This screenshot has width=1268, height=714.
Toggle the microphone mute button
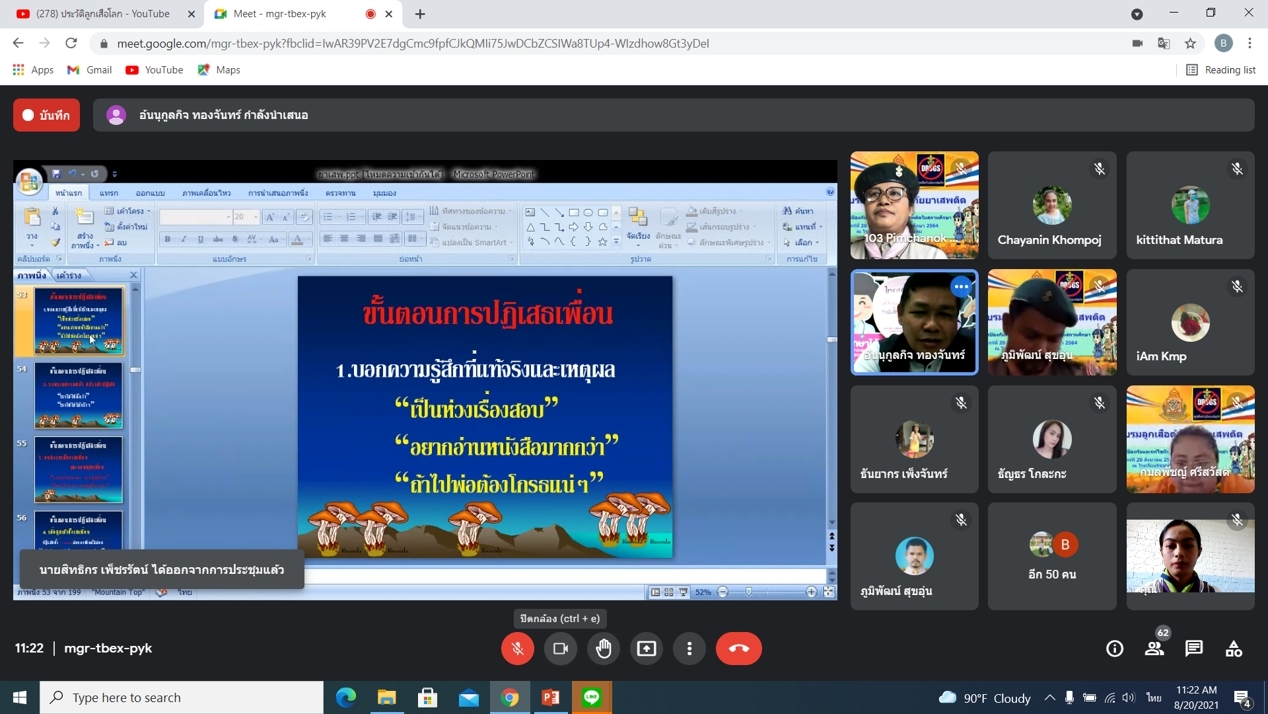pos(518,648)
